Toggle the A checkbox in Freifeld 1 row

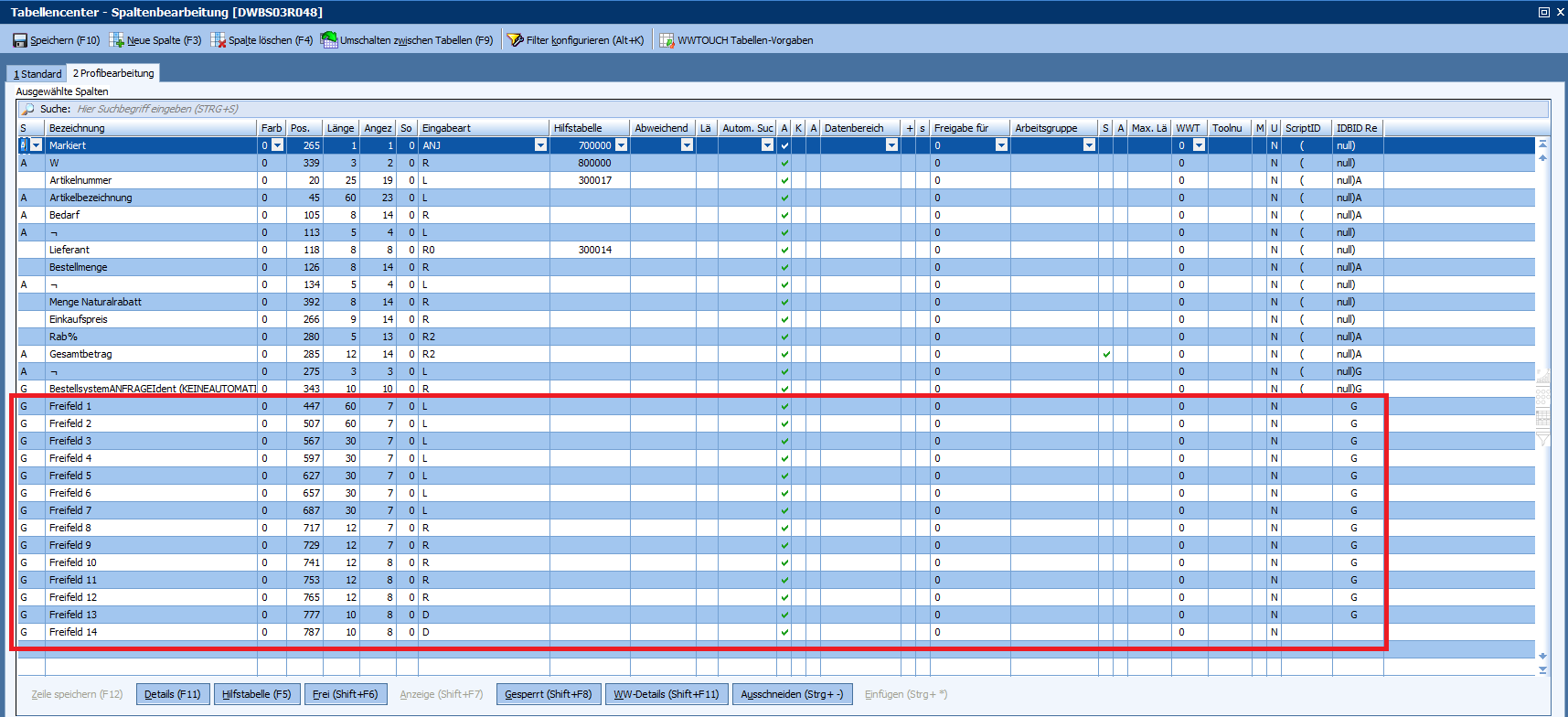(784, 406)
